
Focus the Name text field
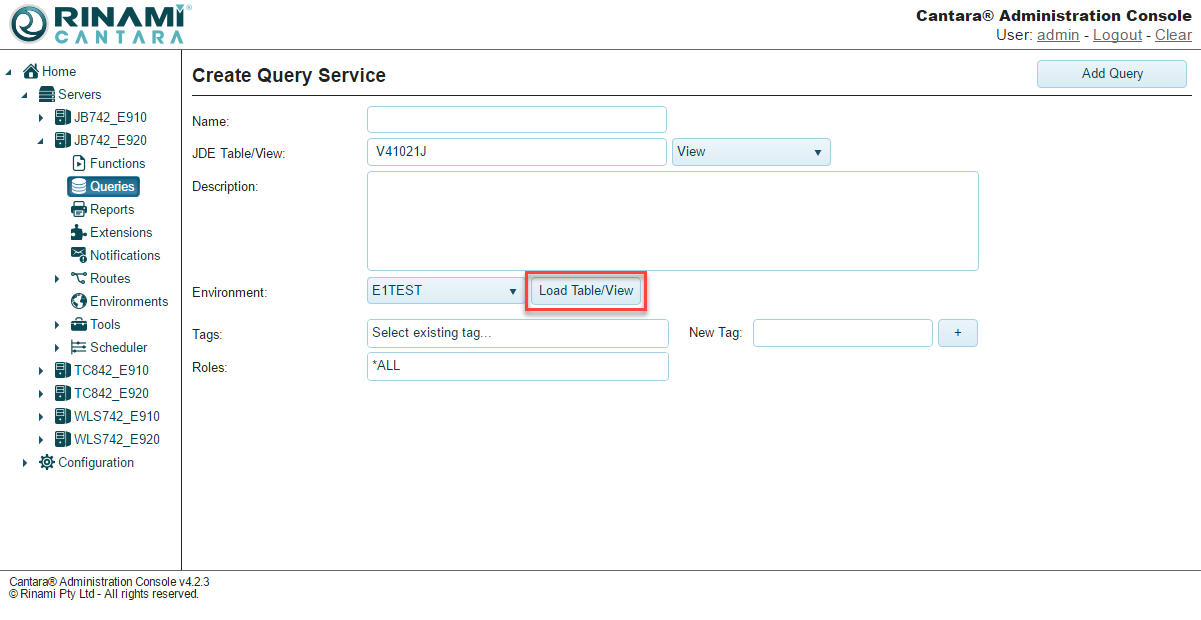[x=516, y=120]
